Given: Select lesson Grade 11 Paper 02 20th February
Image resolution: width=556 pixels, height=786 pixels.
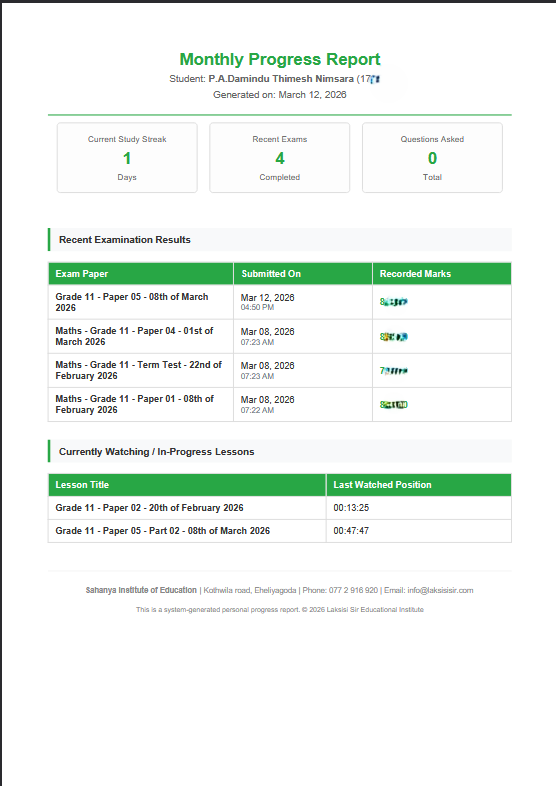Looking at the screenshot, I should coord(149,508).
